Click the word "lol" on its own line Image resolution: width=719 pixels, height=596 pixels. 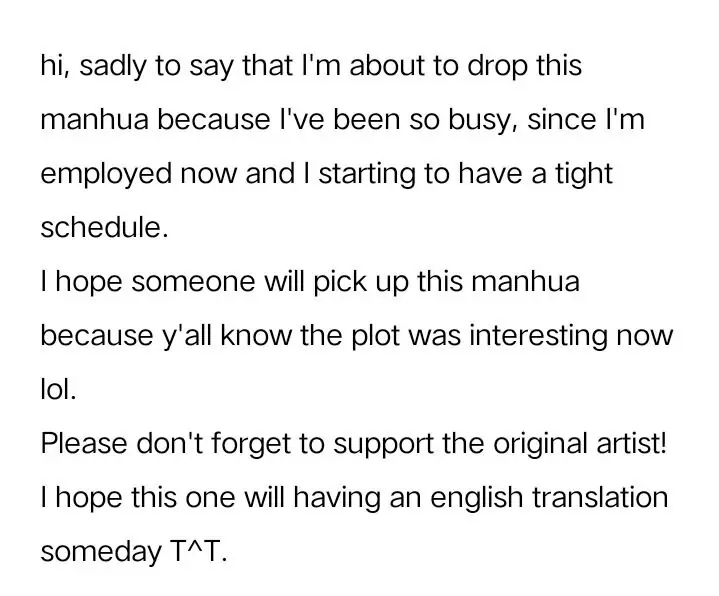click(56, 389)
